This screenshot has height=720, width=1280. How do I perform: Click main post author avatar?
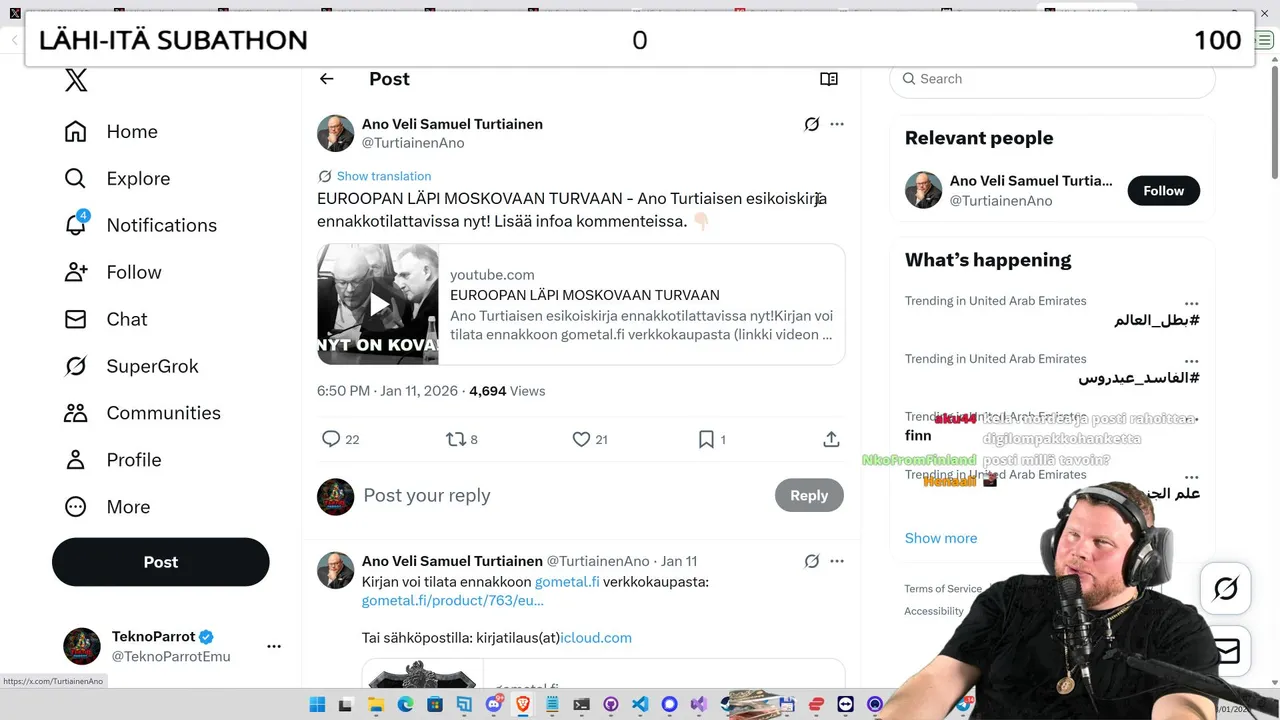point(336,133)
